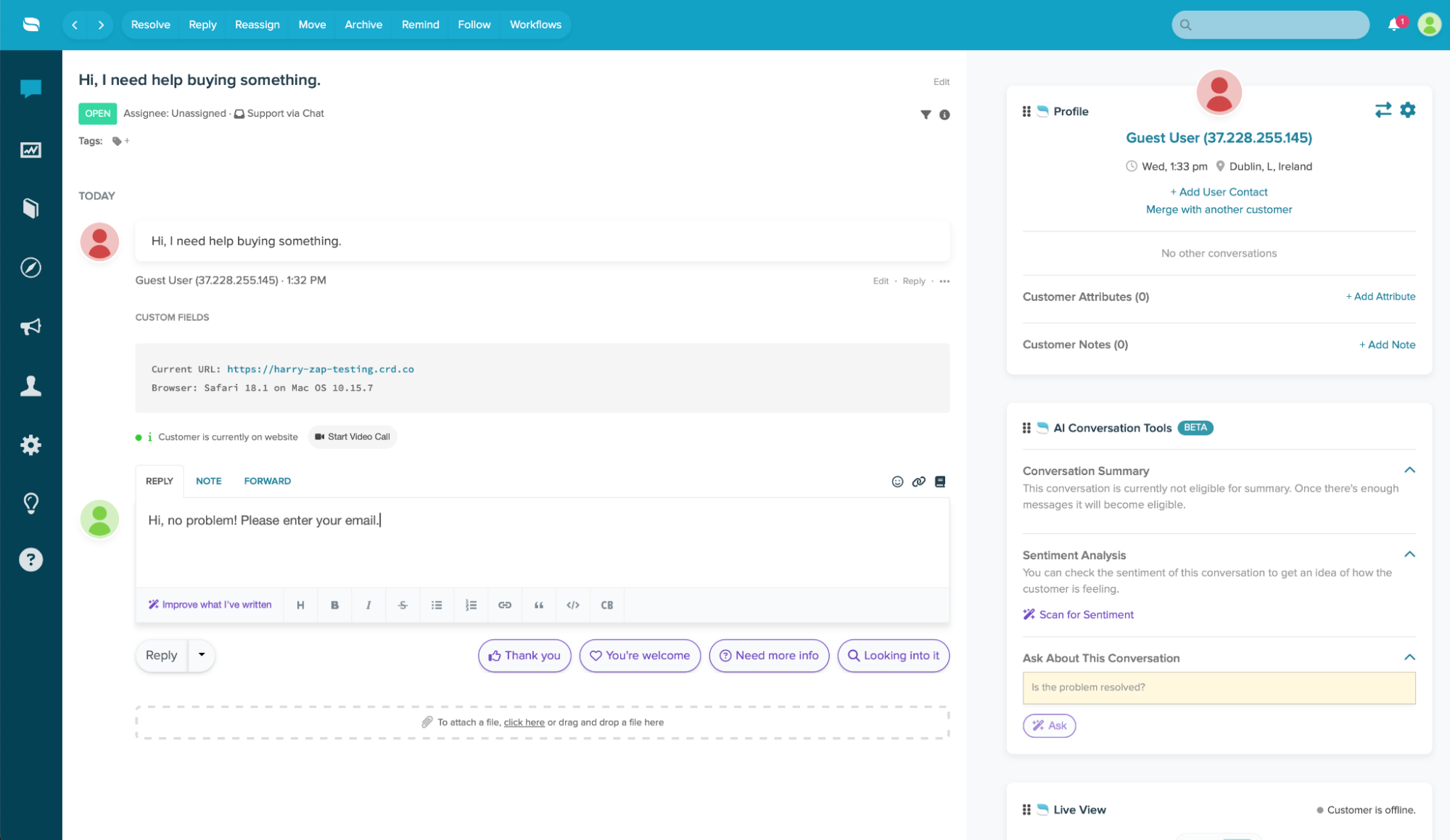Image resolution: width=1450 pixels, height=840 pixels.
Task: Select the Campaigns megaphone icon
Action: pos(30,326)
